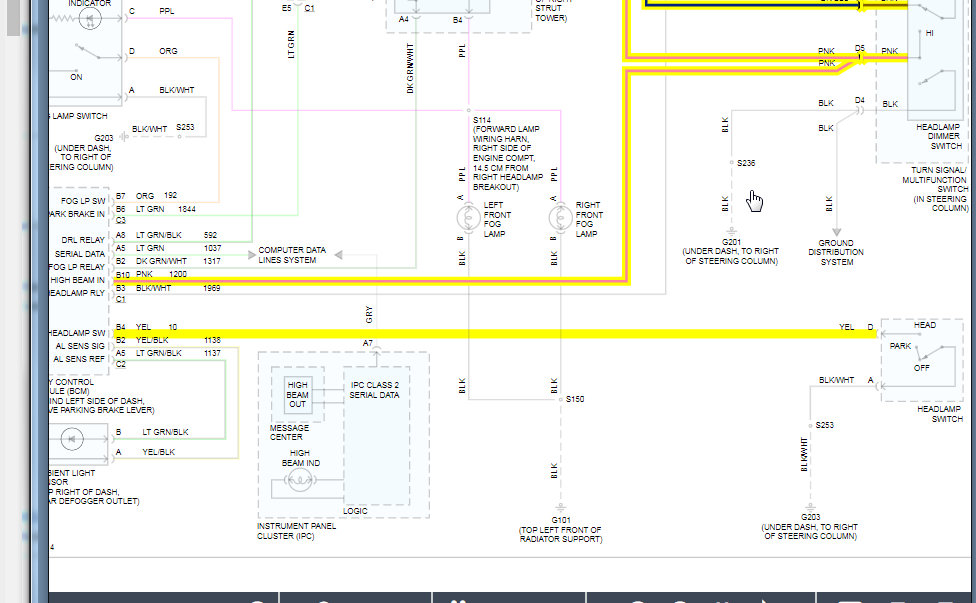Click the G101 radiator support ground label

pos(561,520)
